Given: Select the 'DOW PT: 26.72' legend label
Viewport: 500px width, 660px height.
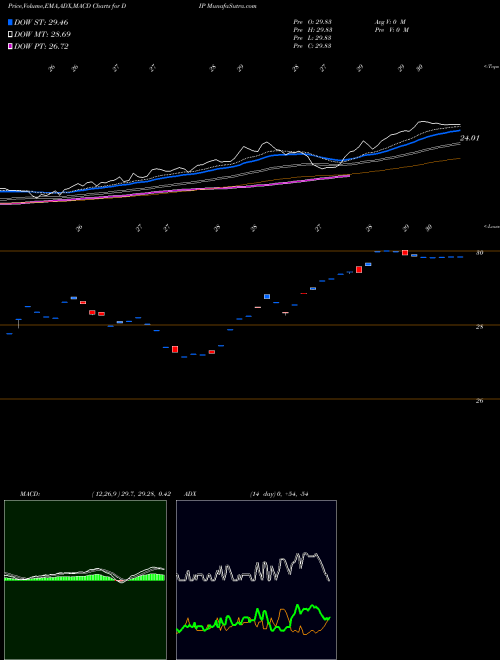Looking at the screenshot, I should tap(41, 46).
